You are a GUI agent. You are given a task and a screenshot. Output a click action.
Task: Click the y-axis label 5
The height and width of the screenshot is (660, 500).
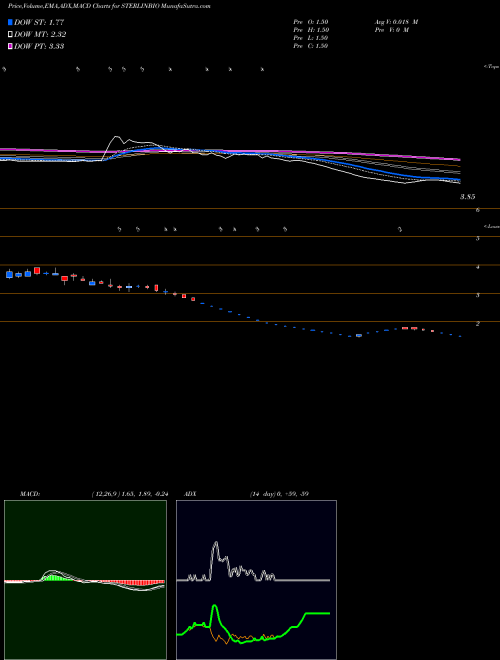(478, 238)
